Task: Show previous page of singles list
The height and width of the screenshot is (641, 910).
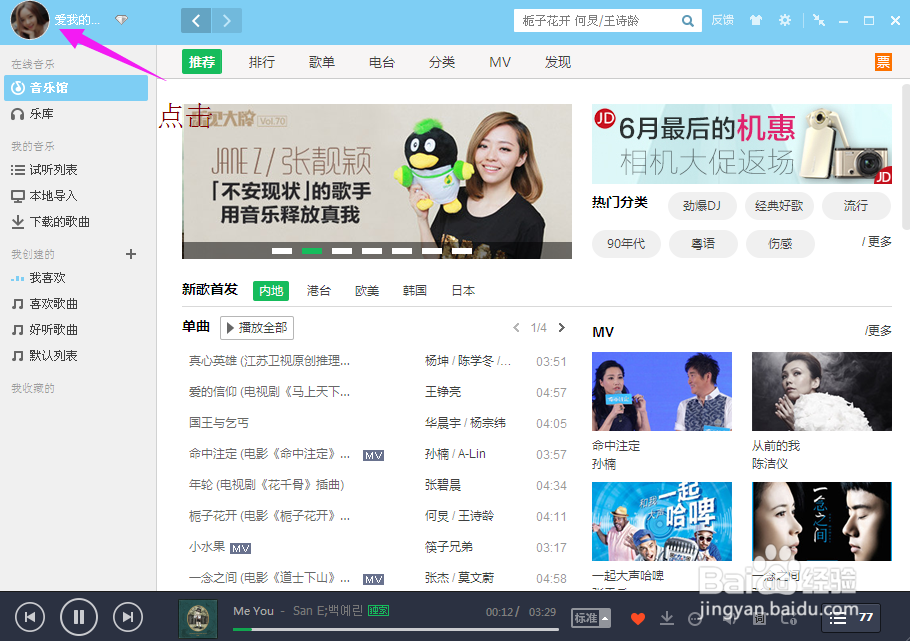Action: (516, 327)
